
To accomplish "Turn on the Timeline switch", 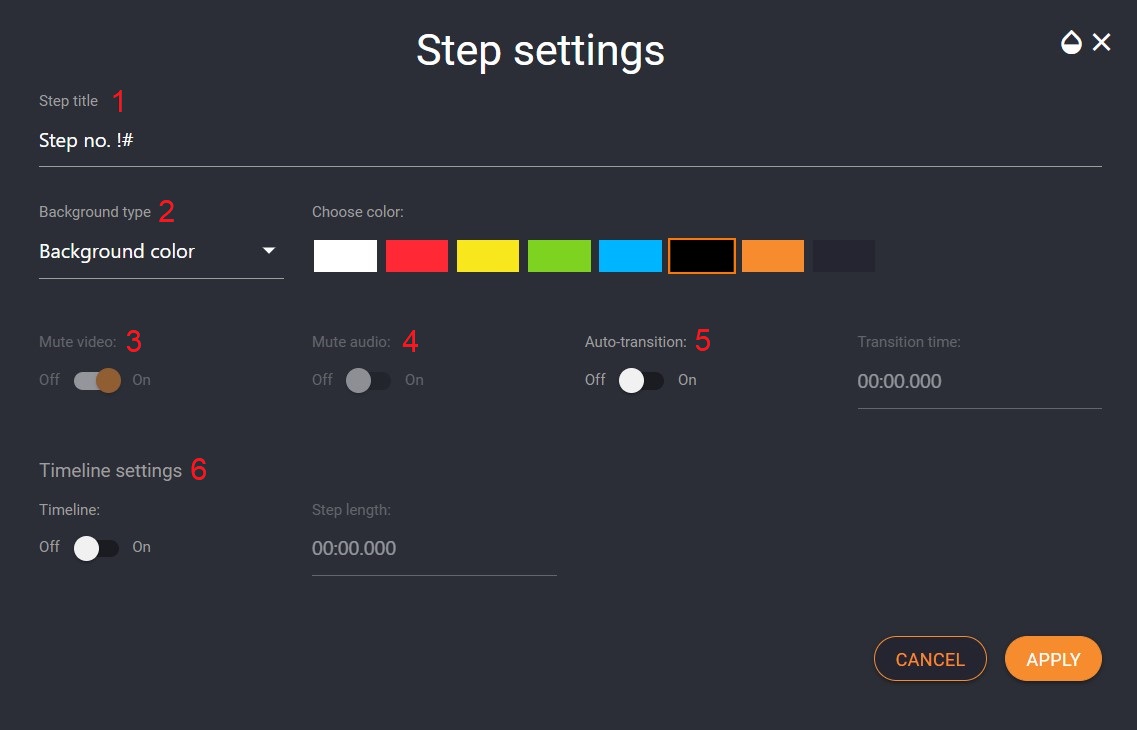I will (x=96, y=547).
